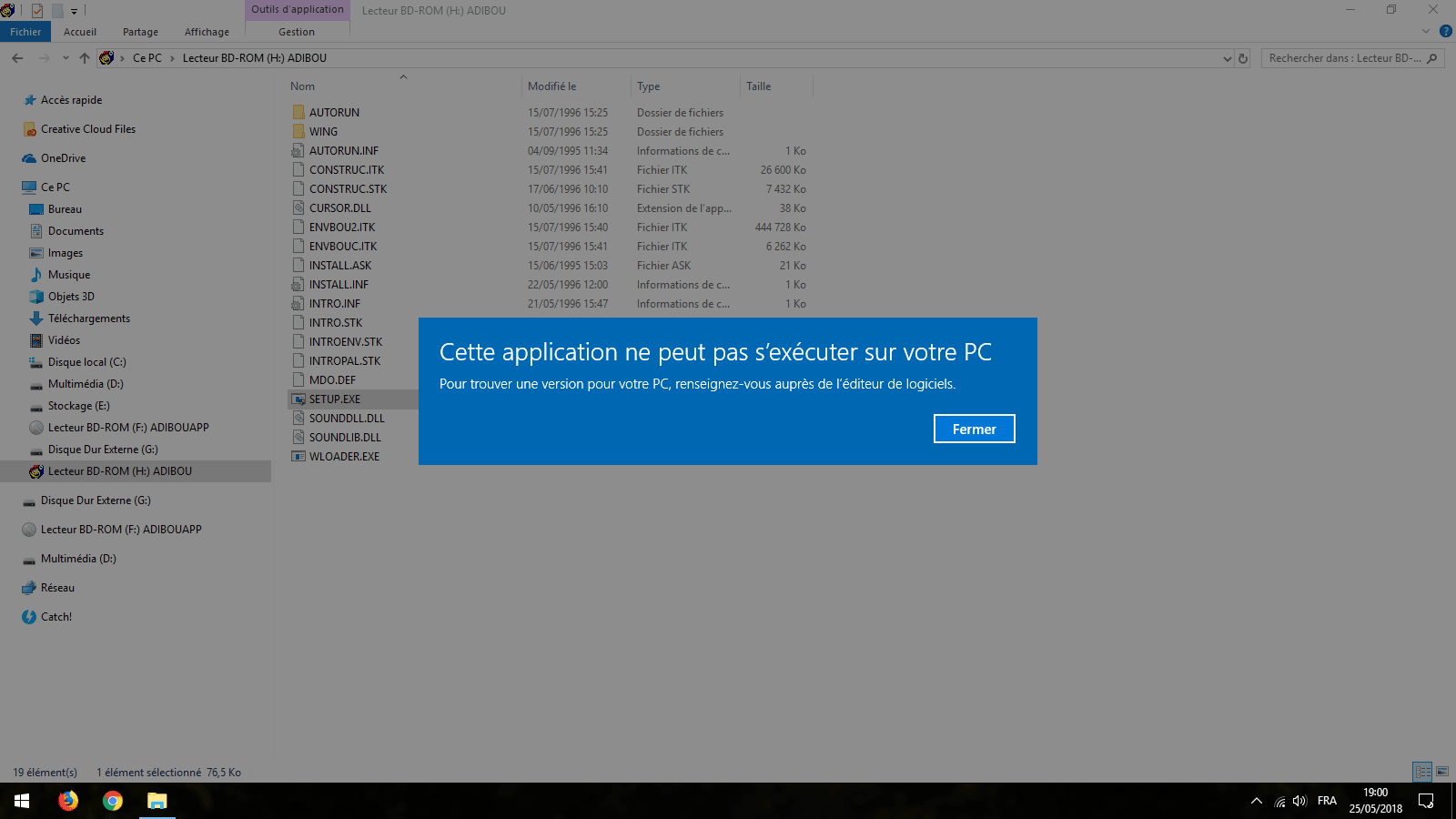Click the quick access toolbar customize arrow

click(x=74, y=11)
